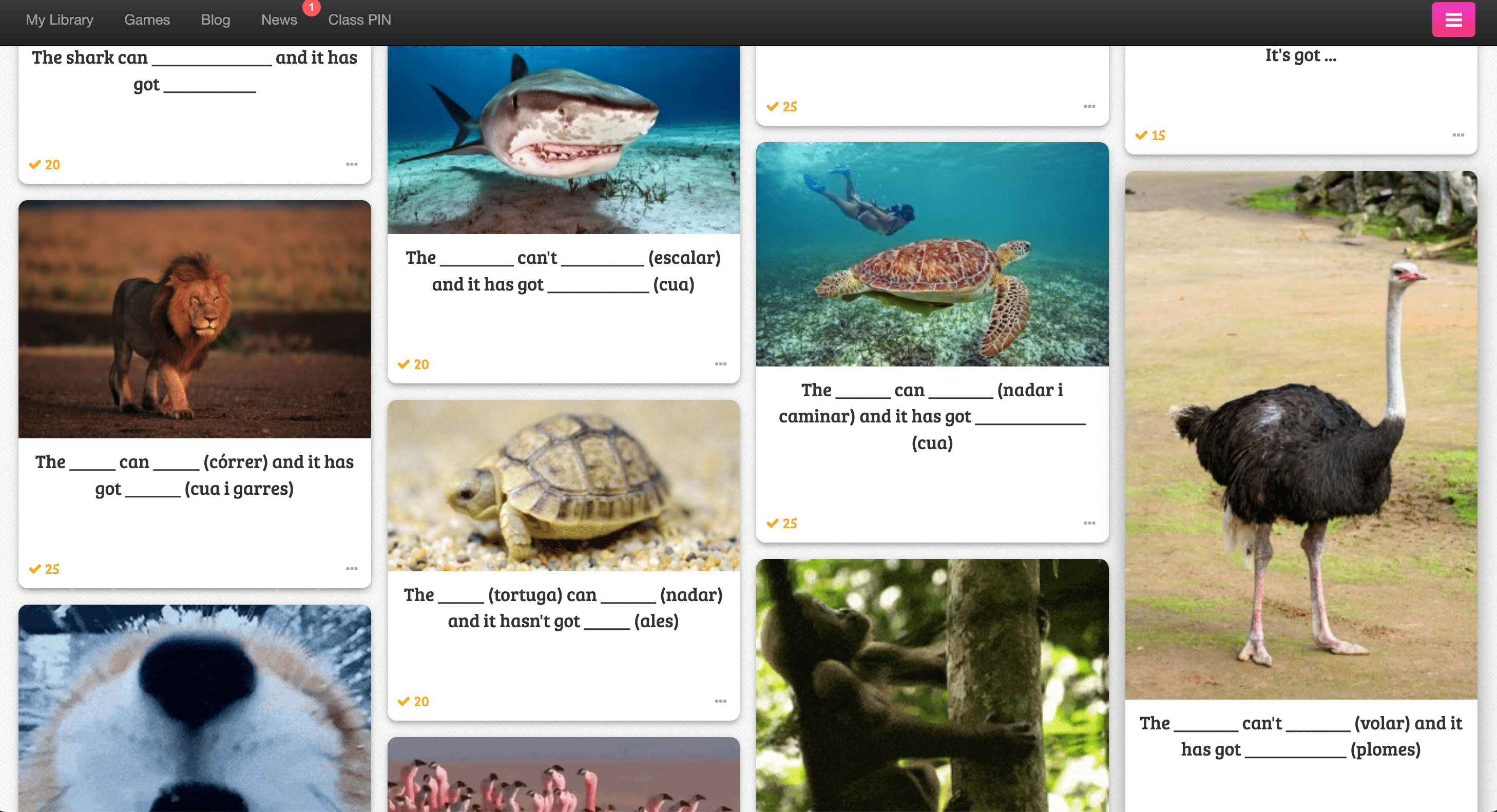Click the 15 points checkmark on "It's got ..." card

tap(1150, 136)
